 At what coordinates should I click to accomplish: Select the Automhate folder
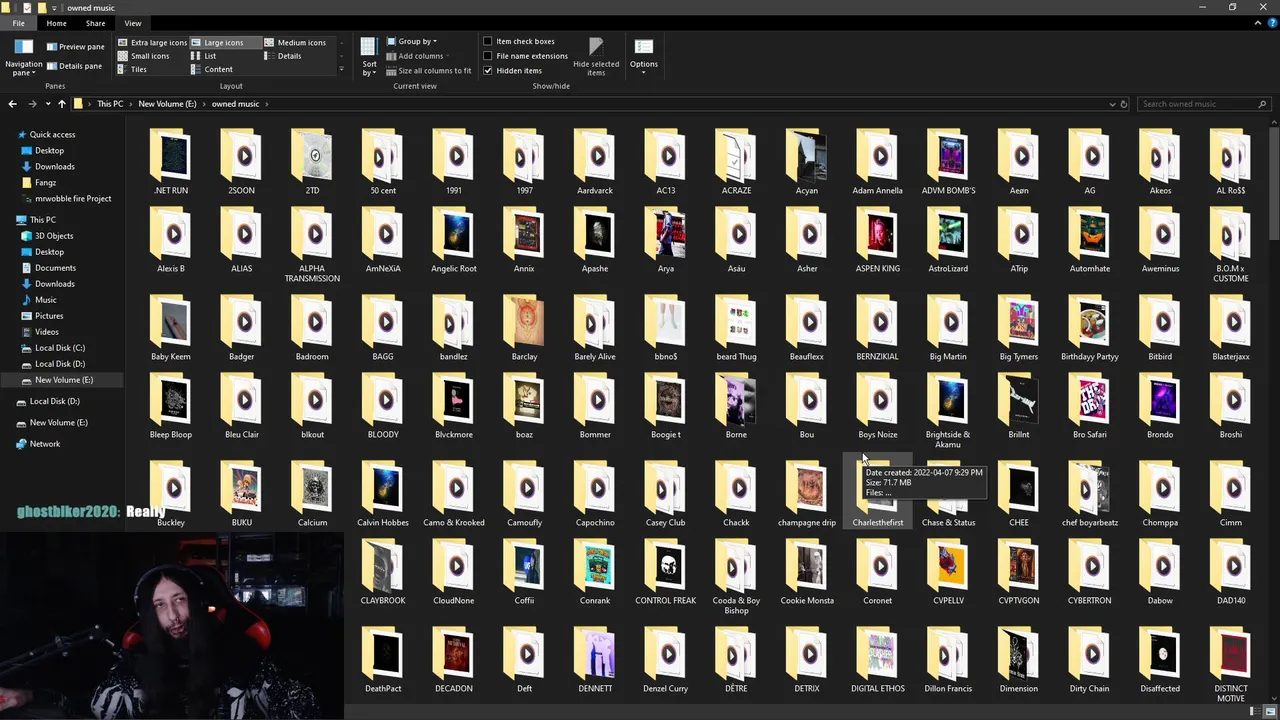[1090, 241]
